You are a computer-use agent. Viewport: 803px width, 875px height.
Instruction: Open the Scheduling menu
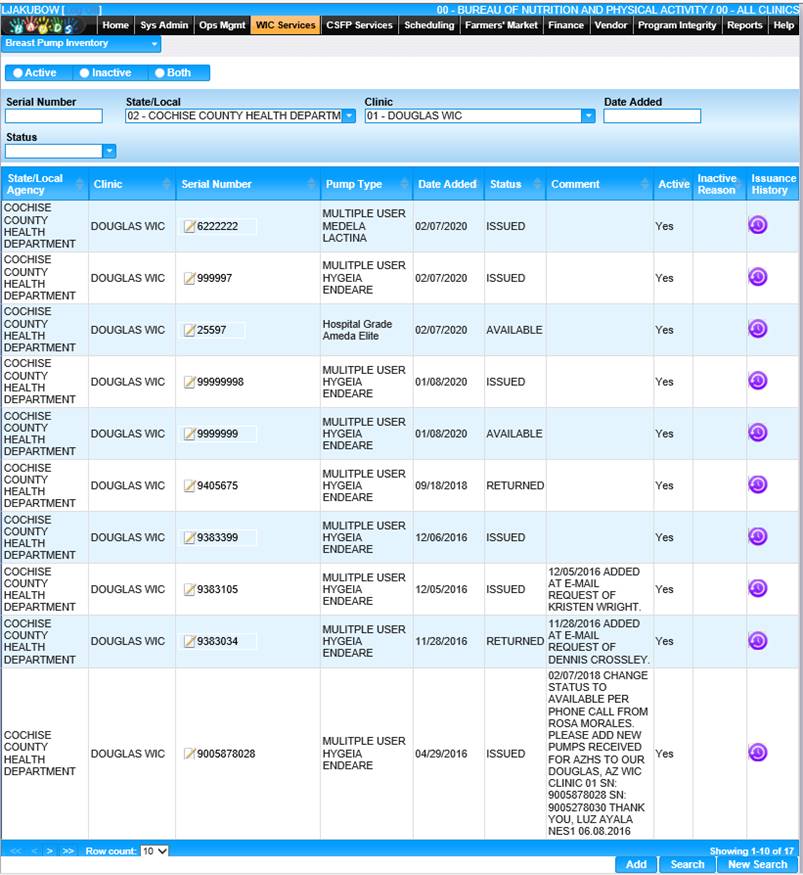pos(429,25)
